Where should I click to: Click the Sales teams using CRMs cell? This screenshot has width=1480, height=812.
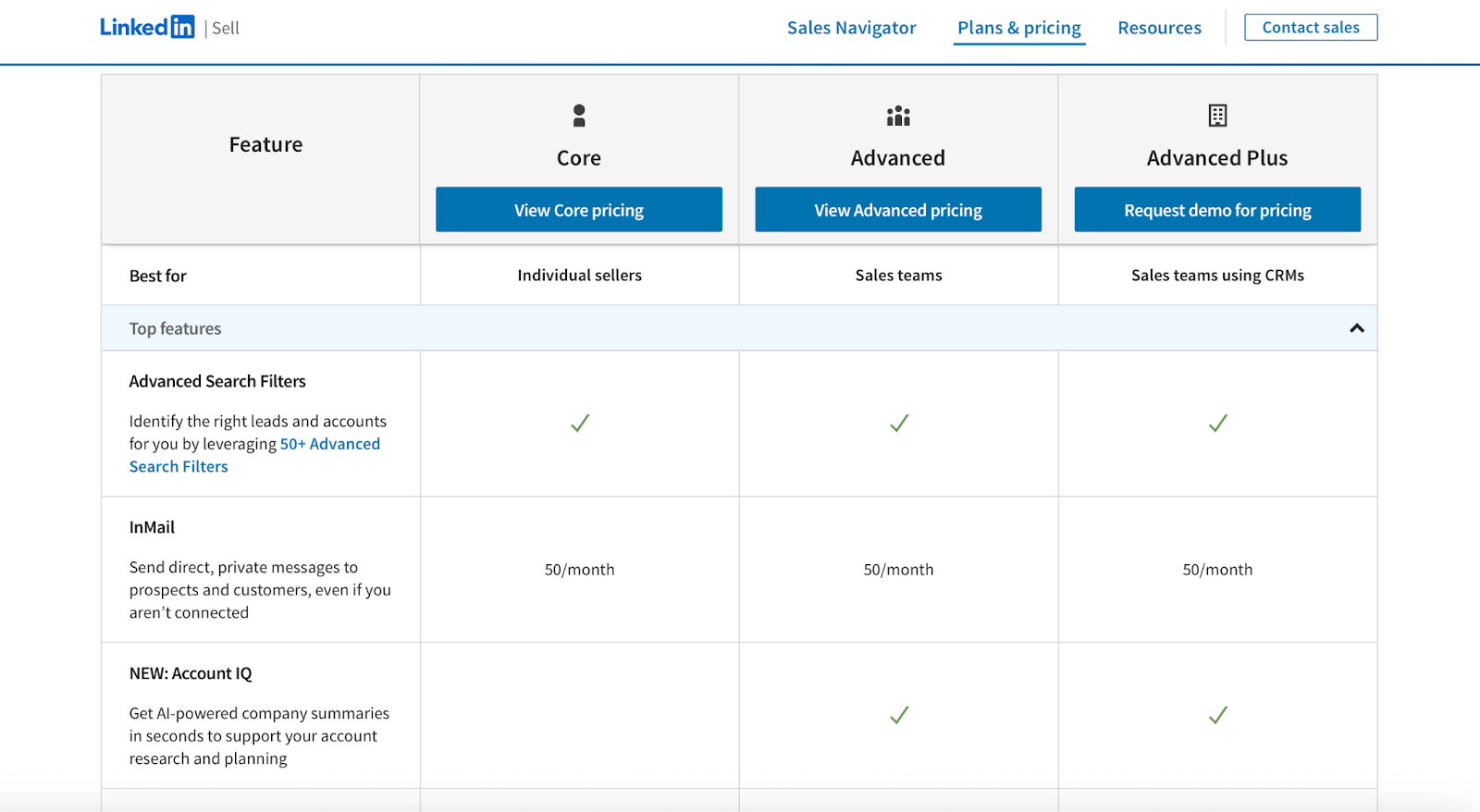tap(1217, 275)
